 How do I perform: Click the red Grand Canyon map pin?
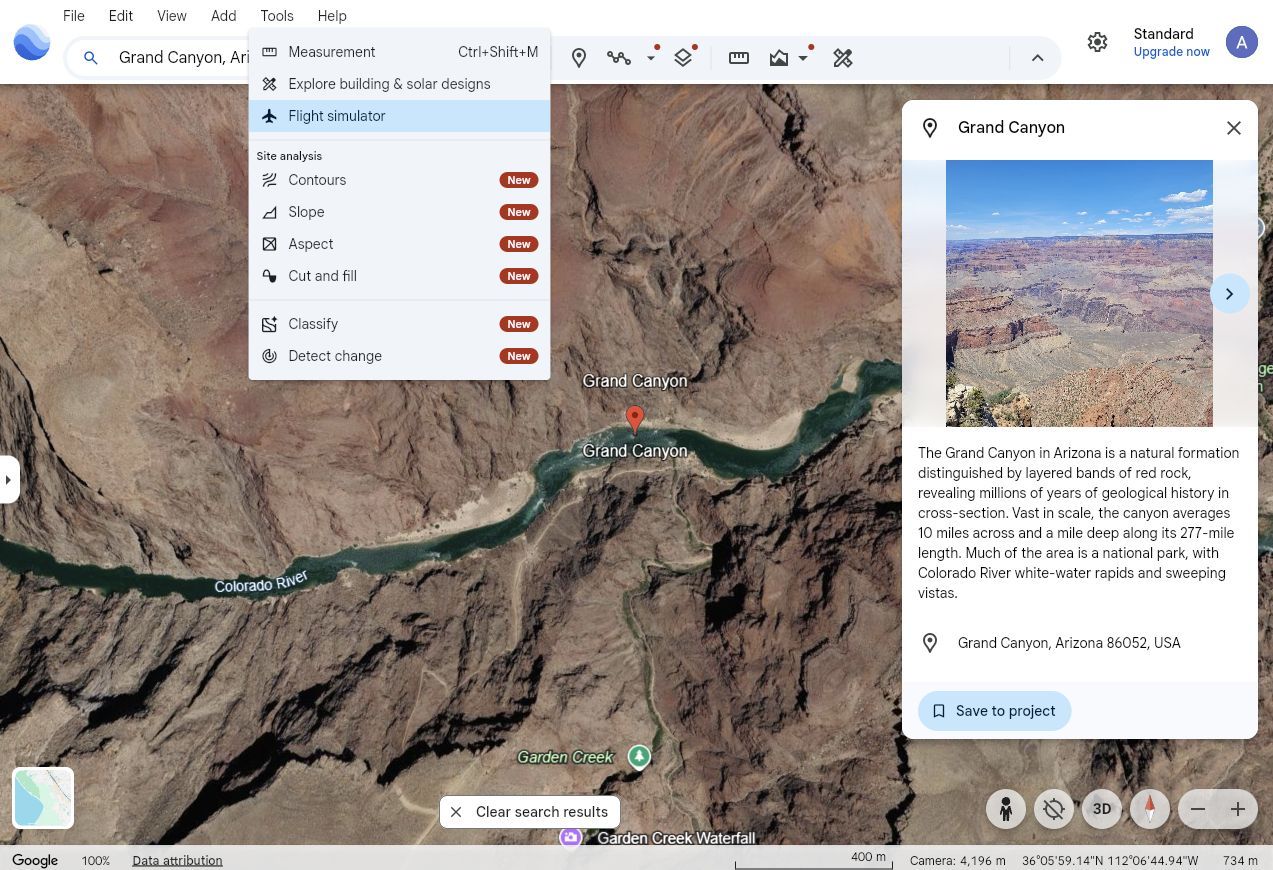(x=634, y=420)
